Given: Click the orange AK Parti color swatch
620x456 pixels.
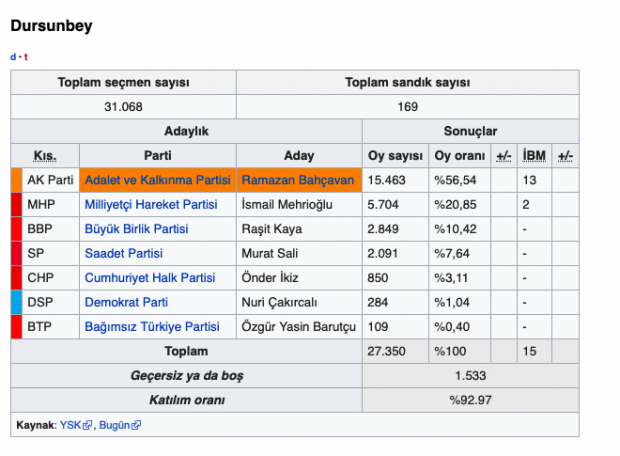Looking at the screenshot, I should (x=16, y=180).
